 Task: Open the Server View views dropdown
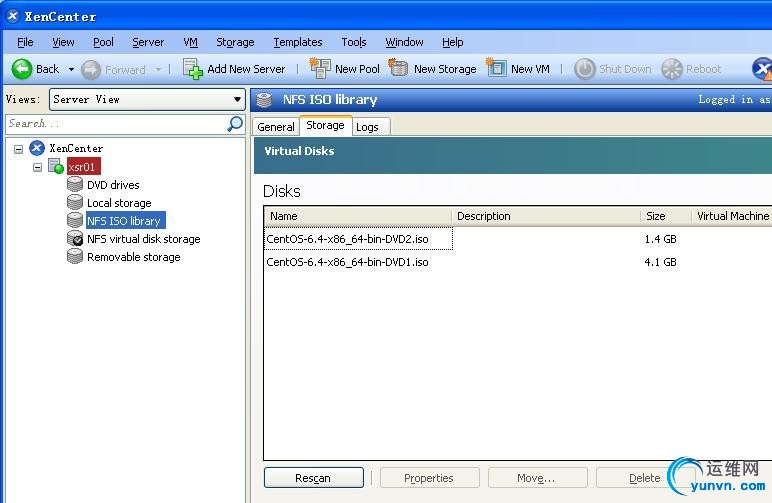click(147, 99)
